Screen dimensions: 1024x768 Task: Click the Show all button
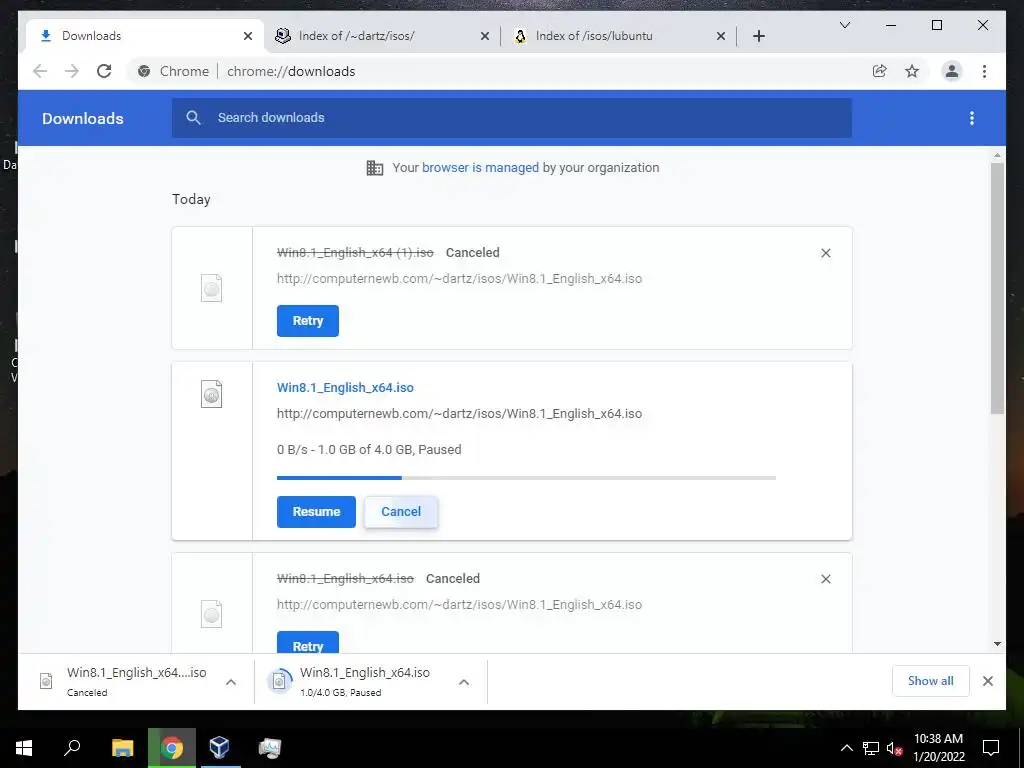931,681
